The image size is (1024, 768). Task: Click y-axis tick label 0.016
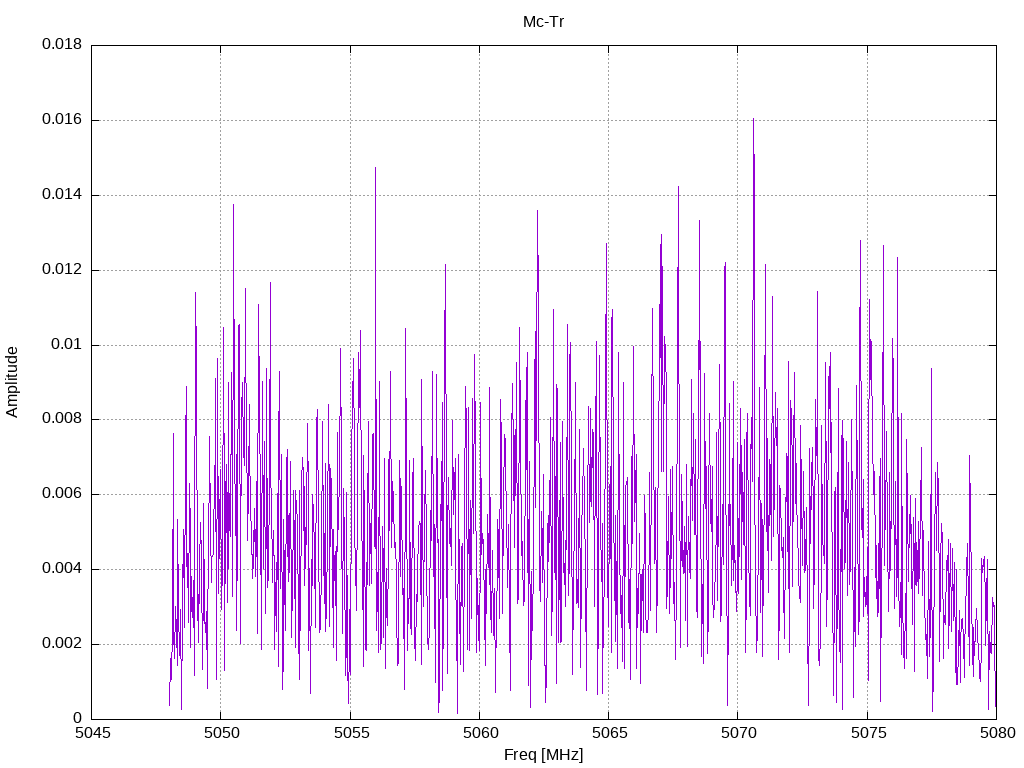coord(62,120)
